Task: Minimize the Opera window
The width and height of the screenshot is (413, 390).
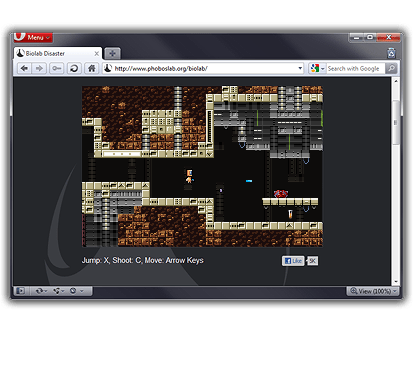Action: click(357, 37)
